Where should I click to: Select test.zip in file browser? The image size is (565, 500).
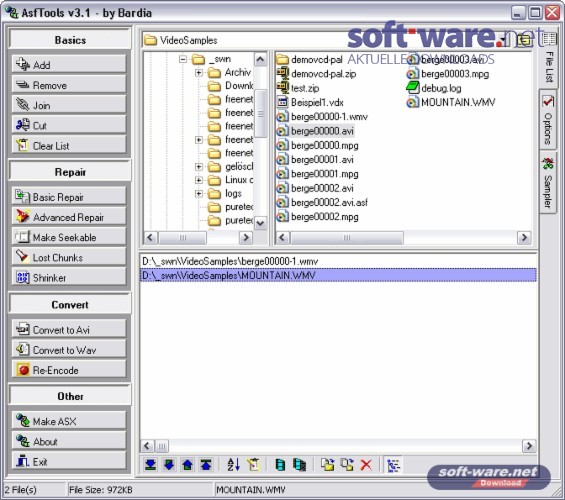tap(298, 88)
